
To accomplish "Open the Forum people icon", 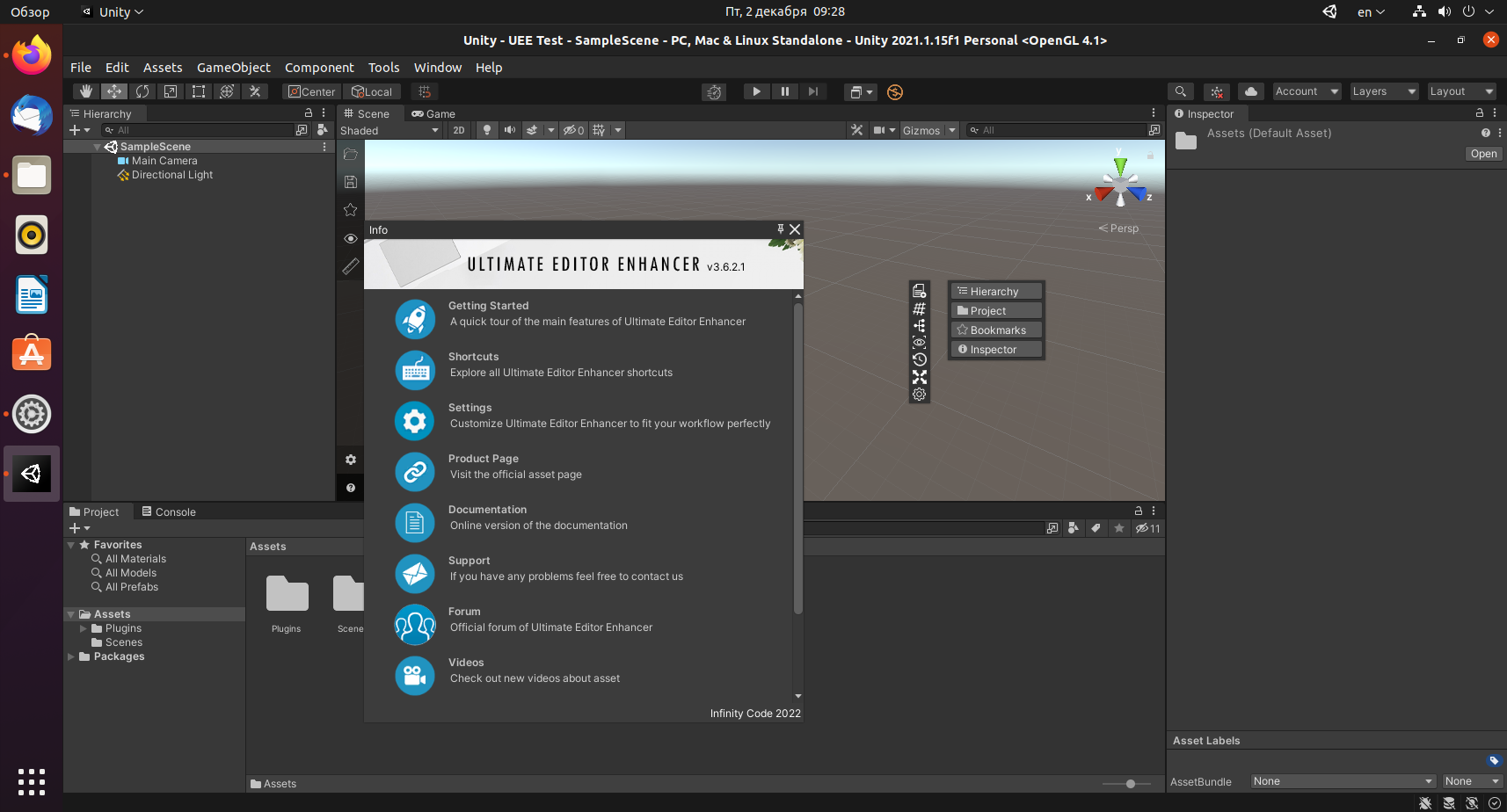I will [415, 625].
